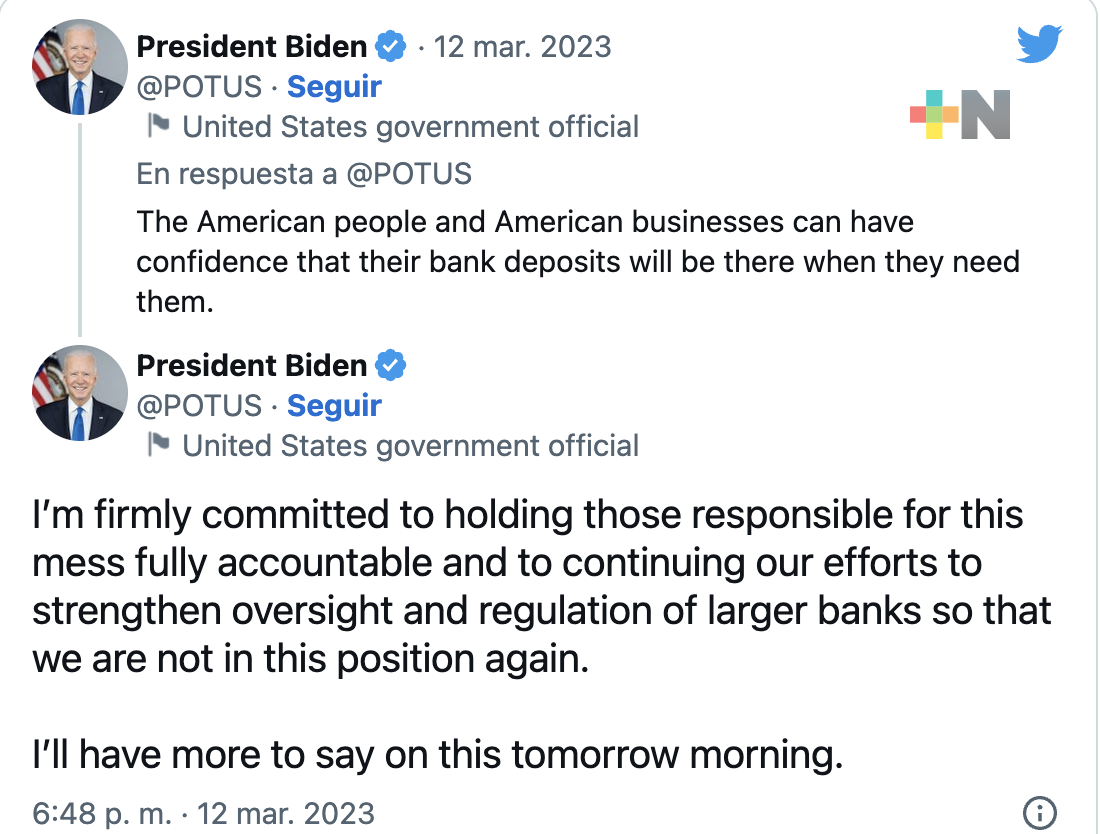Screen dimensions: 1100x834
Task: Click the United States government official label
Action: [x=410, y=126]
